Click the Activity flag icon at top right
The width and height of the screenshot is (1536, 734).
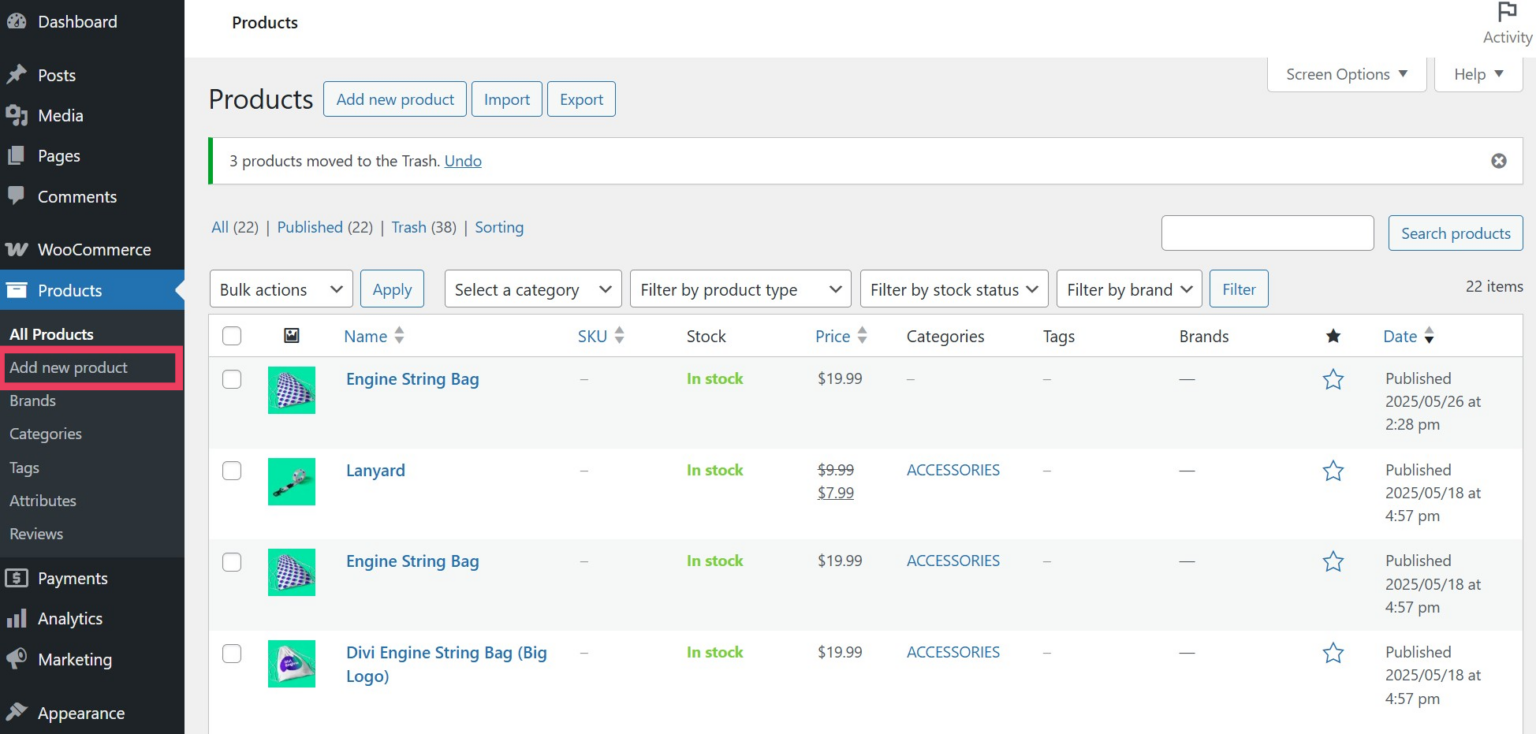tap(1506, 11)
